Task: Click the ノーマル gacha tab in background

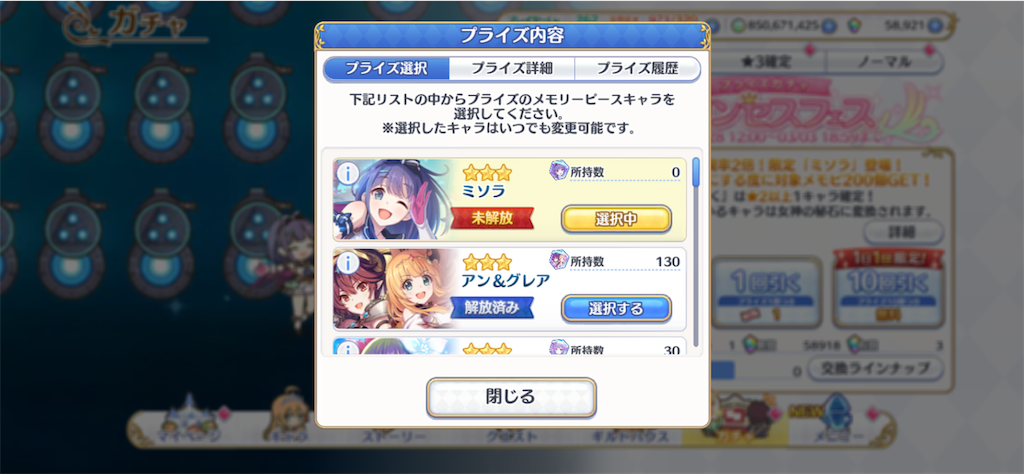Action: [885, 62]
